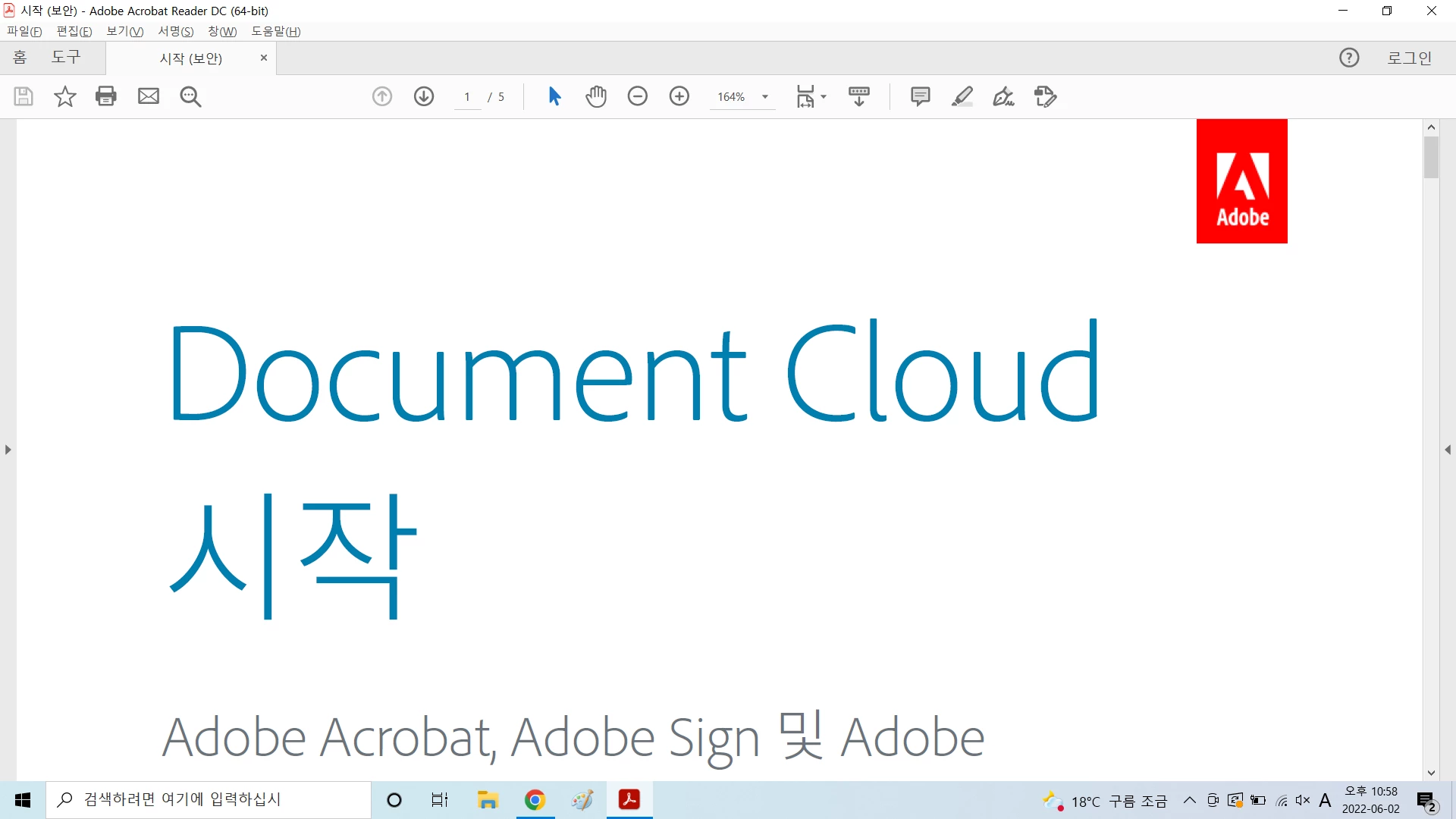Click the Print file icon
The image size is (1456, 819).
point(106,96)
